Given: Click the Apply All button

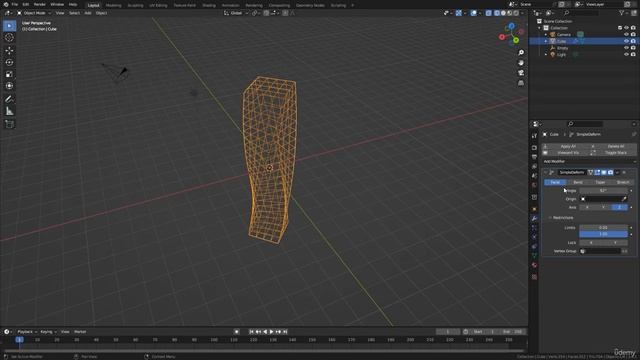Looking at the screenshot, I should tap(566, 146).
